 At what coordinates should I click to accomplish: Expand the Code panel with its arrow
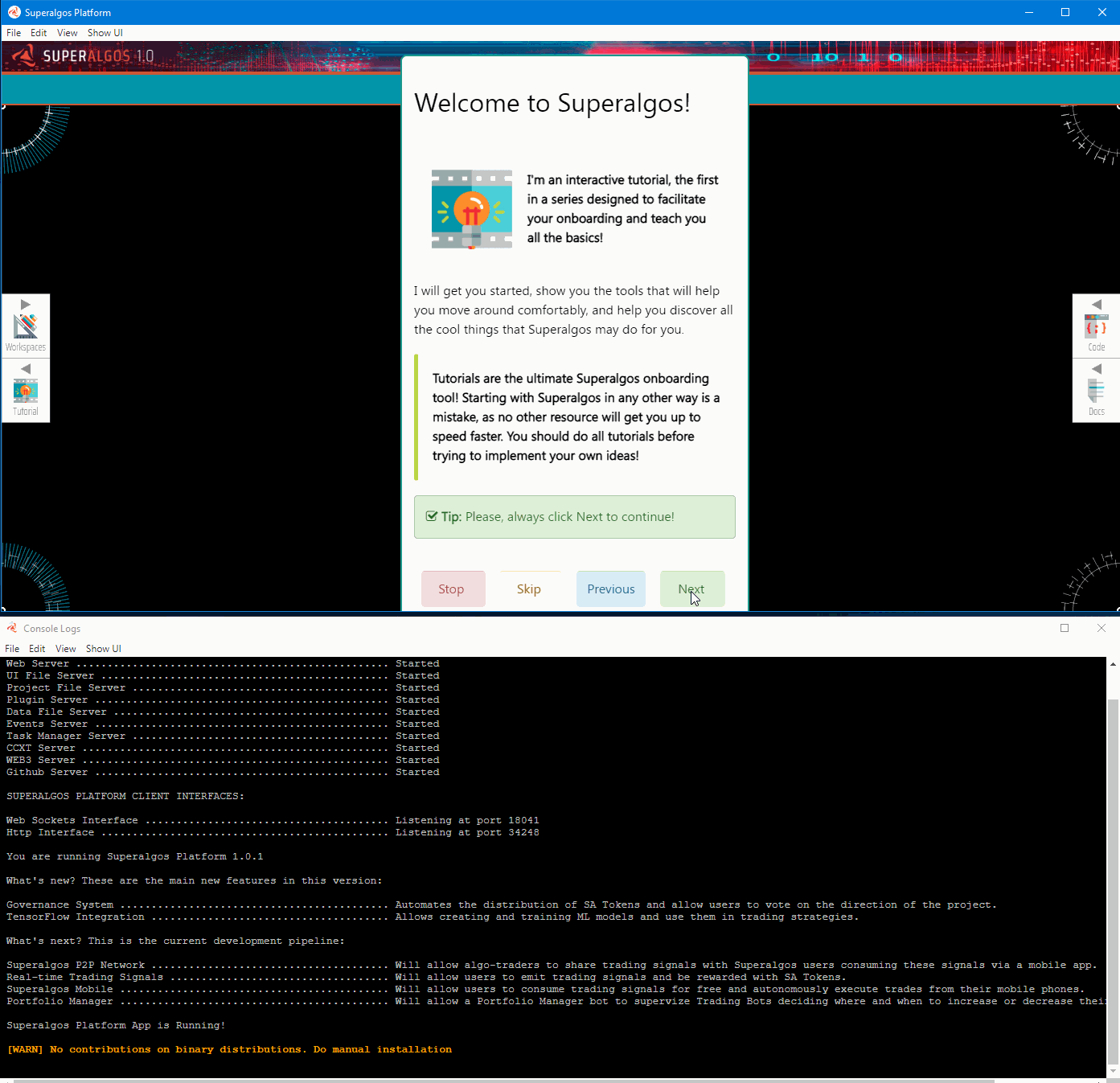coord(1097,304)
